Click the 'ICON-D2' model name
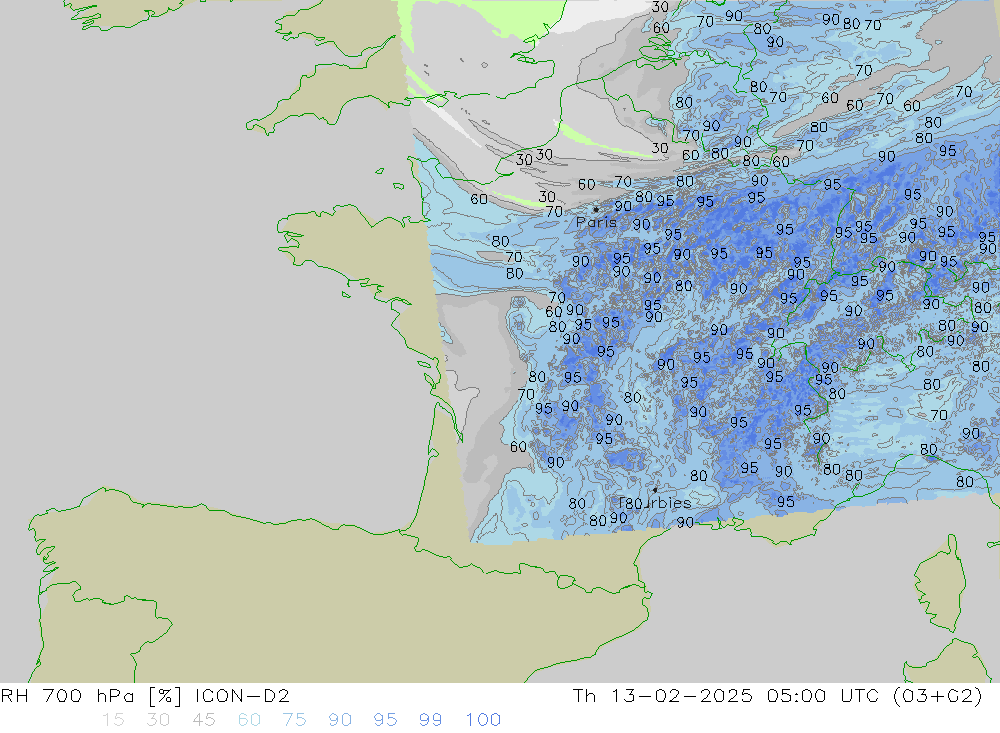This screenshot has height=733, width=1000. point(242,696)
